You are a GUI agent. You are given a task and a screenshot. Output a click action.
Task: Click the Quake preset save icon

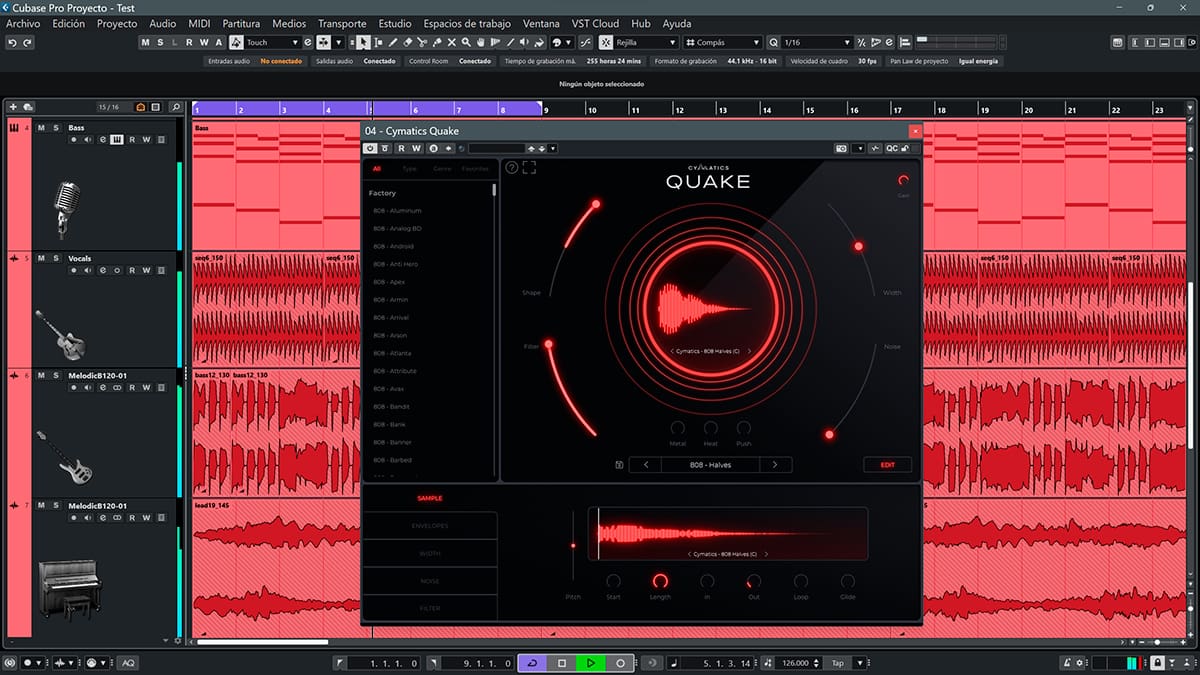(620, 465)
